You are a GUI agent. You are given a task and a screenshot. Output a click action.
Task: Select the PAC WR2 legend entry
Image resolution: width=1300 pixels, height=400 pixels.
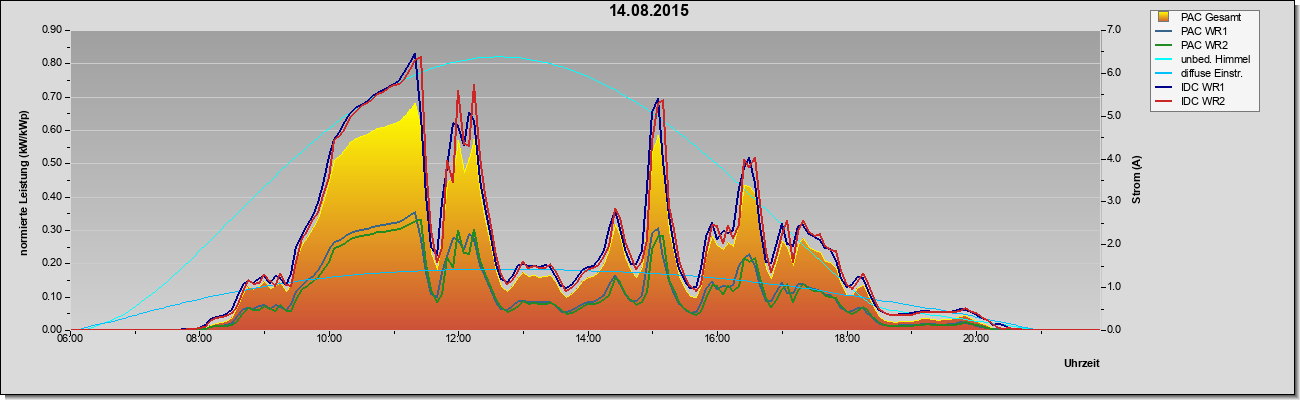click(1198, 45)
